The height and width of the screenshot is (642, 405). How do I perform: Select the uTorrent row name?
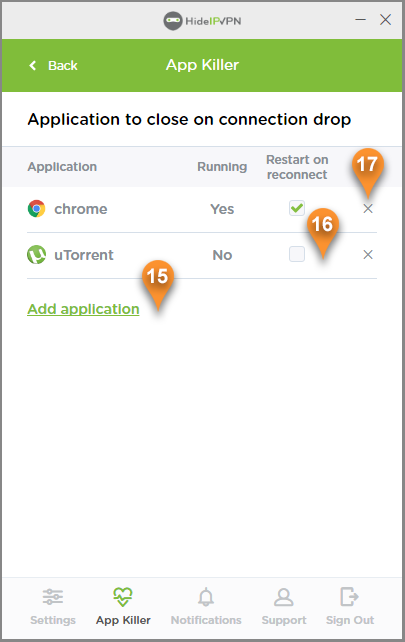pyautogui.click(x=84, y=255)
